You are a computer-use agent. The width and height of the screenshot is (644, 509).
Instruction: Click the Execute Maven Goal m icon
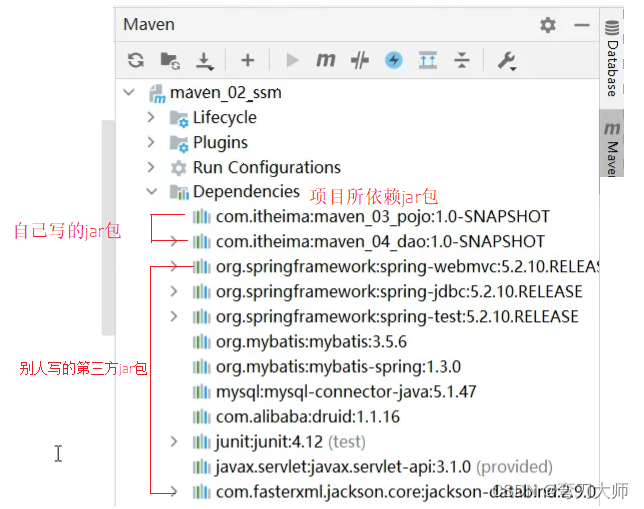(x=326, y=60)
